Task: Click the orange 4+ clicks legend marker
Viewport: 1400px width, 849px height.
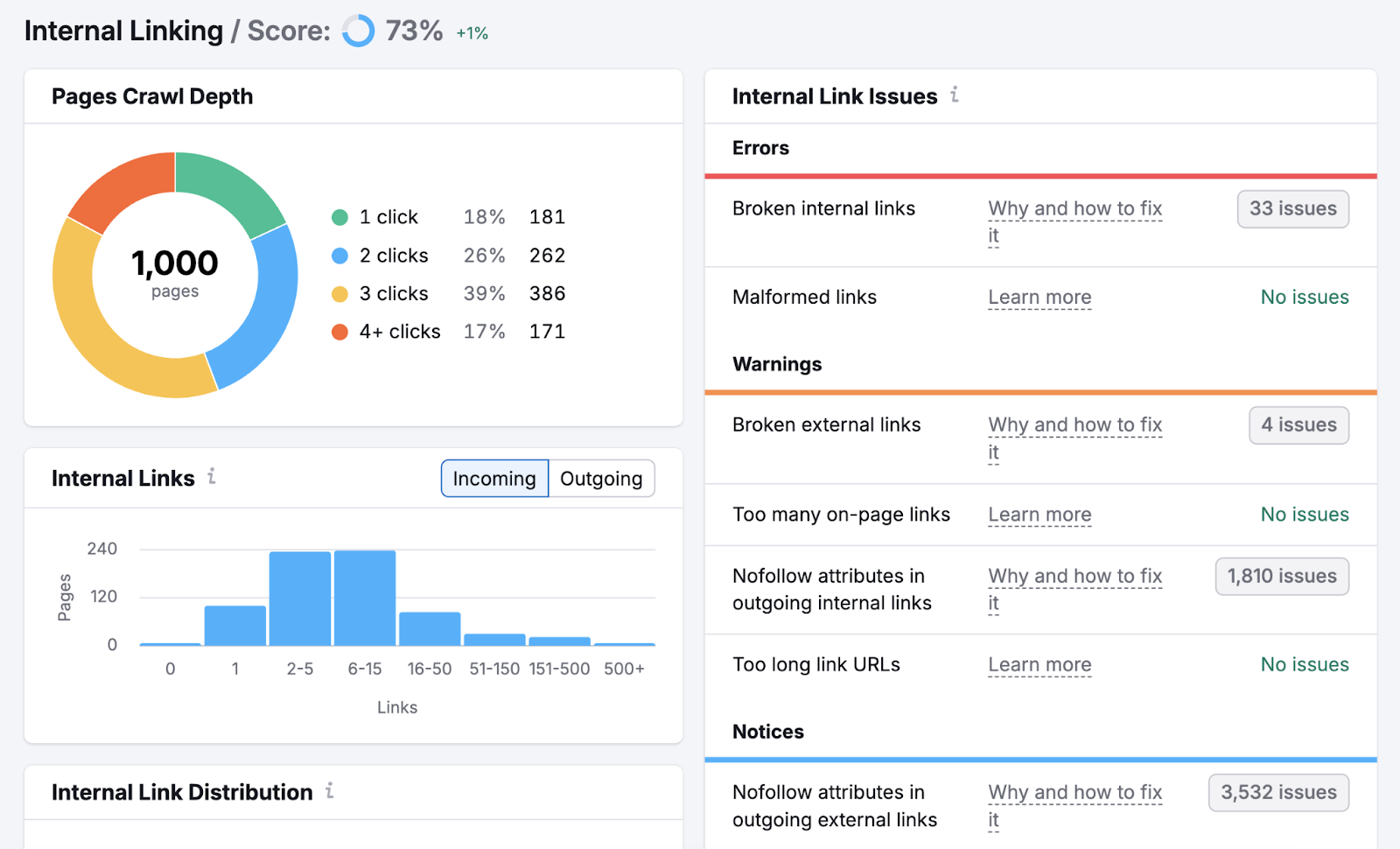Action: coord(340,332)
